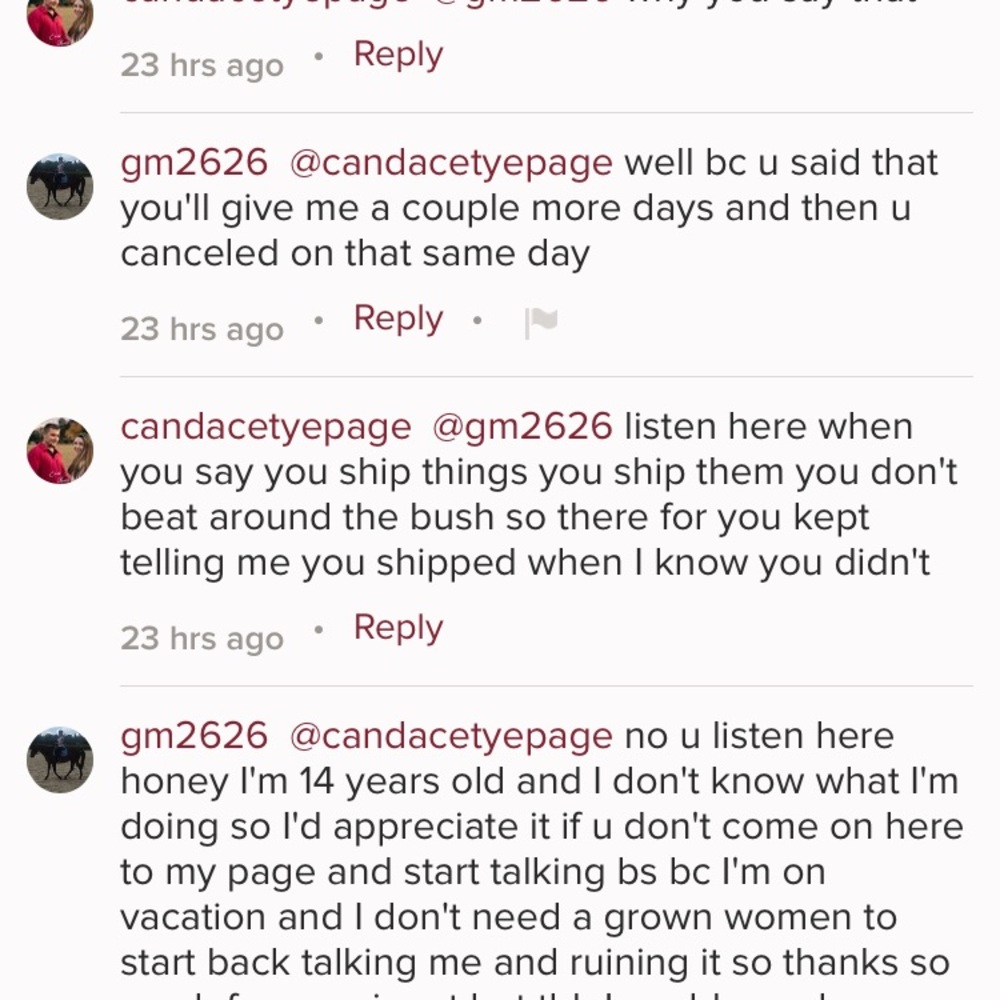This screenshot has height=1000, width=1000.
Task: Click the candacetyepage username link
Action: [264, 425]
